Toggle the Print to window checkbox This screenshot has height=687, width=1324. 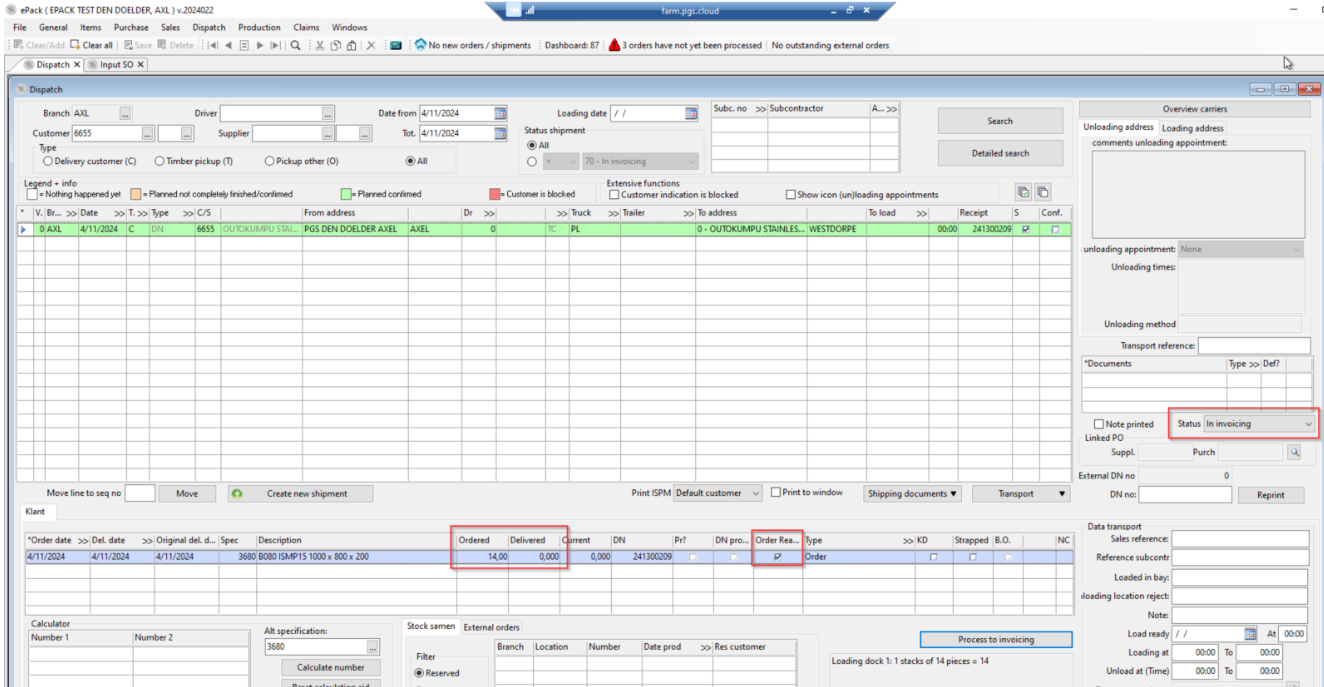(774, 492)
